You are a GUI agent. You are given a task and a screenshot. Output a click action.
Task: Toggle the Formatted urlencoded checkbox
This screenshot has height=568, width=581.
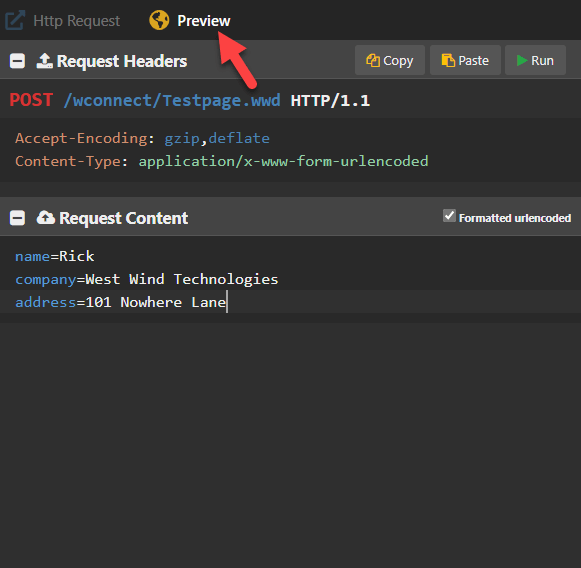click(449, 216)
